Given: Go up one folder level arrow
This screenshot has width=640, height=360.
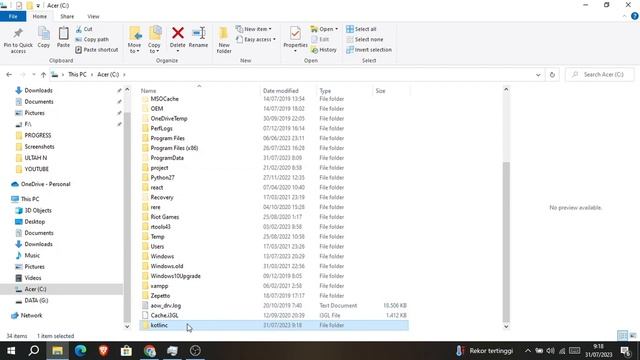Looking at the screenshot, I should pyautogui.click(x=43, y=75).
